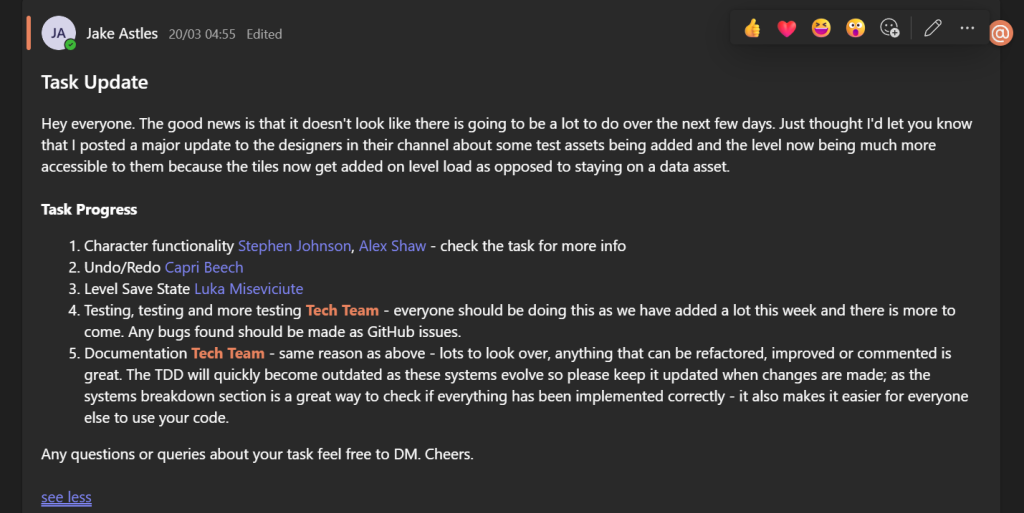Click the Edited label beside timestamp

point(264,35)
